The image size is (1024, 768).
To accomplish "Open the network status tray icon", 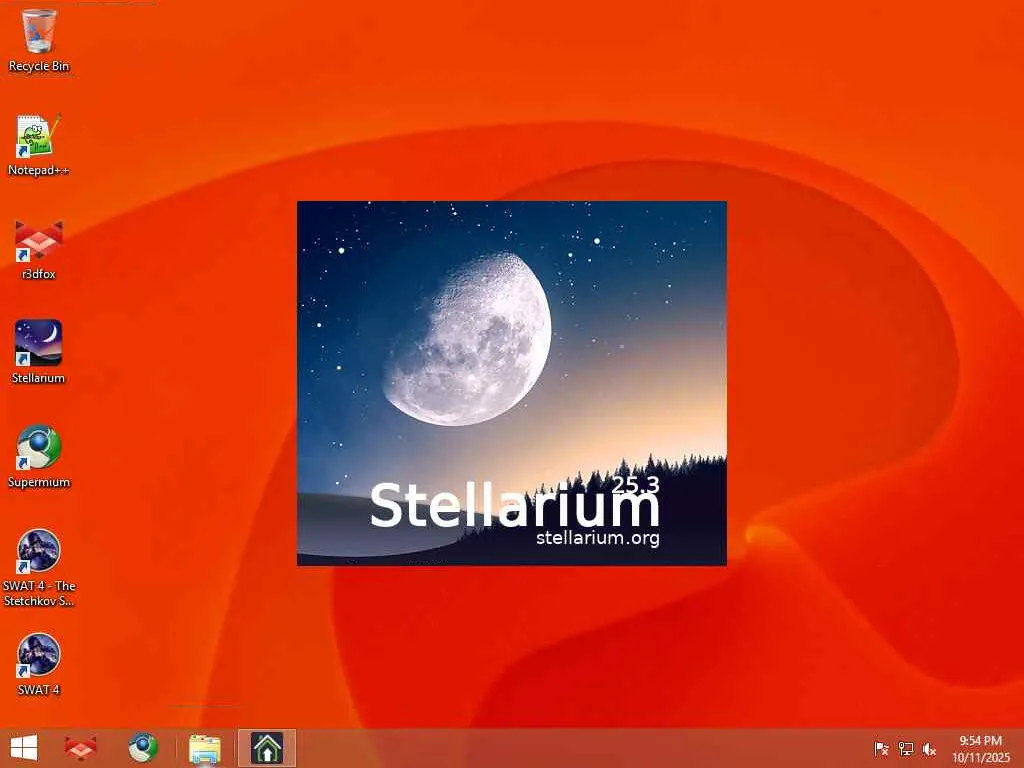I will tap(905, 749).
